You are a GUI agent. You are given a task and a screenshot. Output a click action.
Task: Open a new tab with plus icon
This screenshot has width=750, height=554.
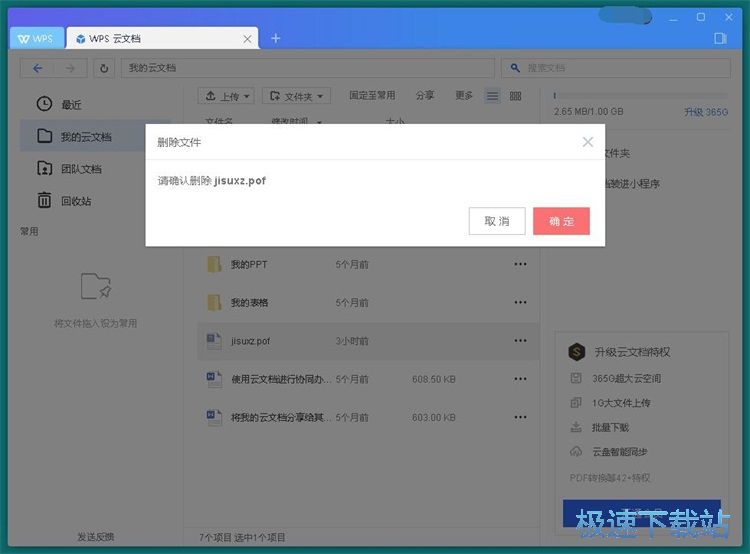click(276, 38)
